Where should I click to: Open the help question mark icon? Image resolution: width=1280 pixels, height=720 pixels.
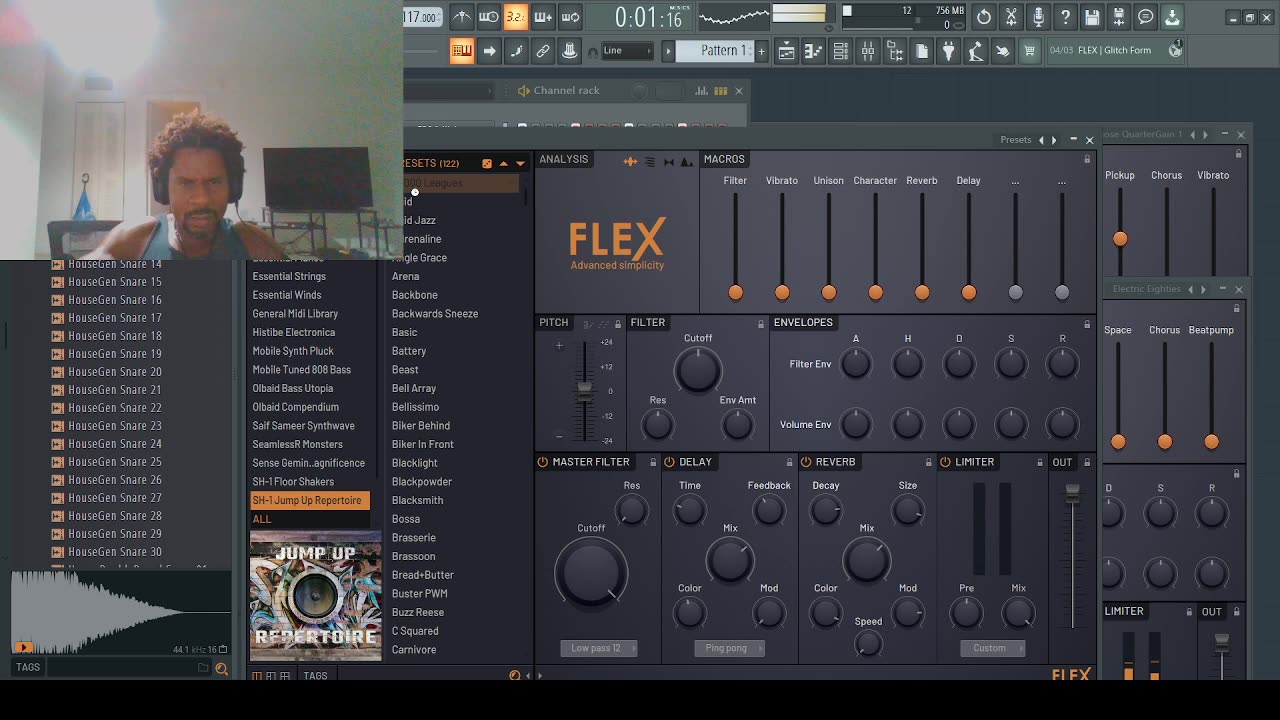pos(1065,17)
